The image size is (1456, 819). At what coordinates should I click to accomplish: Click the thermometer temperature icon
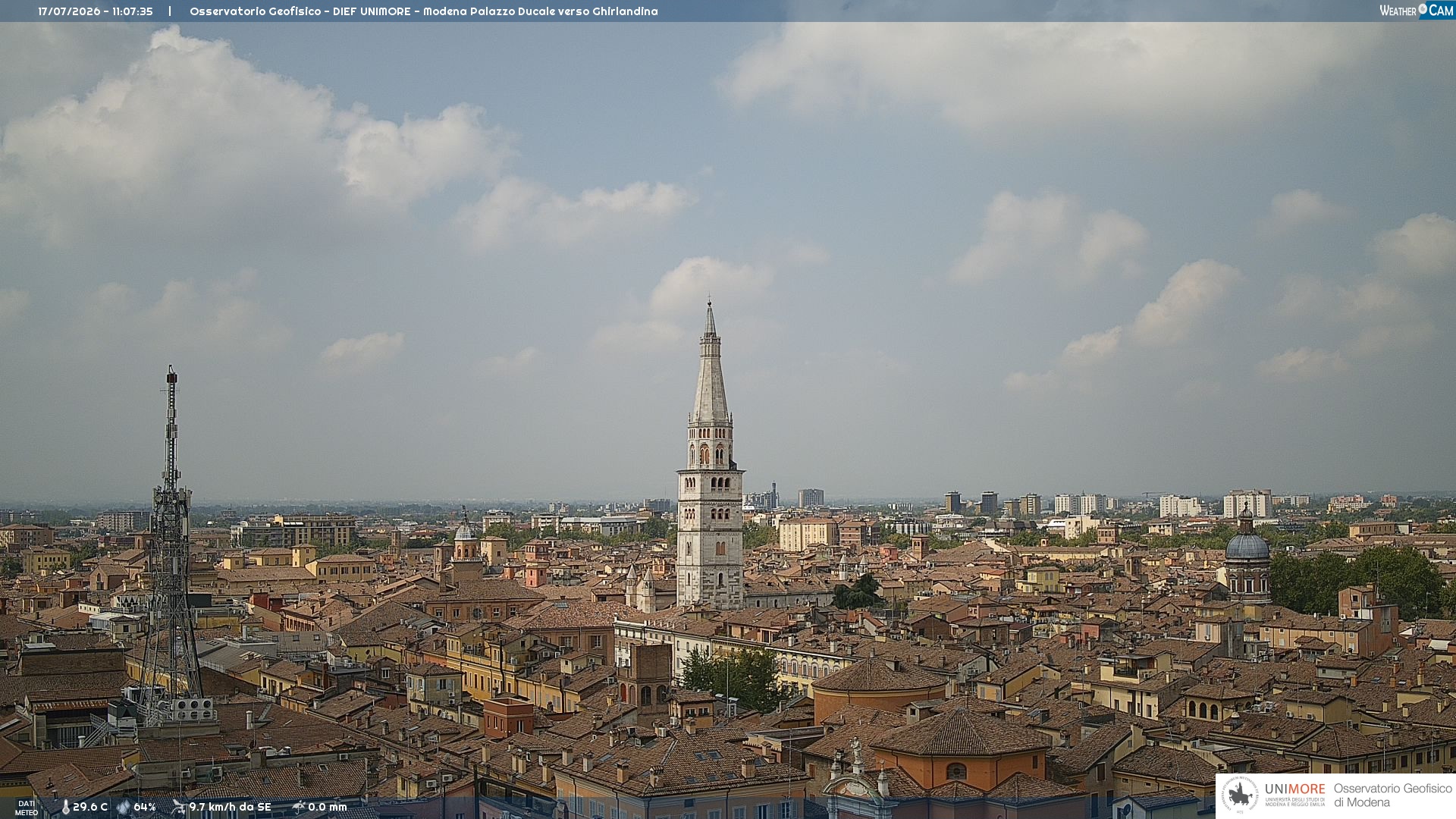tap(65, 808)
